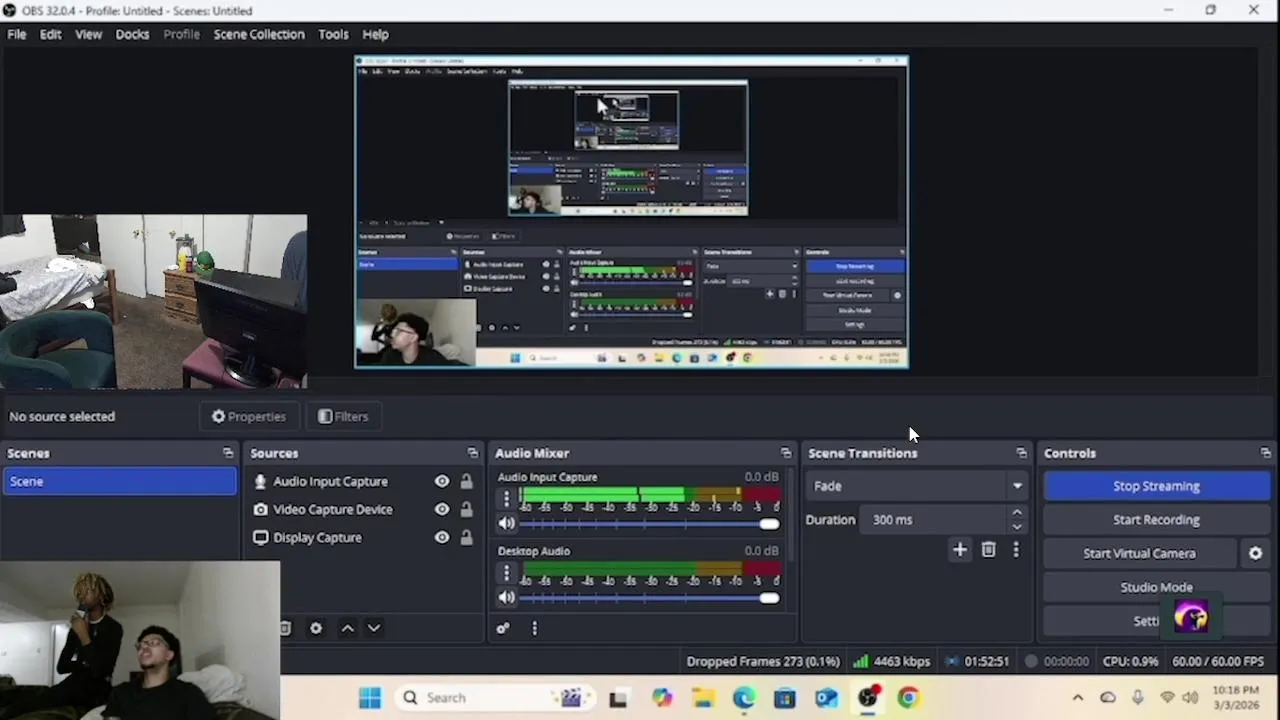1280x720 pixels.
Task: Click the Filters button
Action: (343, 416)
